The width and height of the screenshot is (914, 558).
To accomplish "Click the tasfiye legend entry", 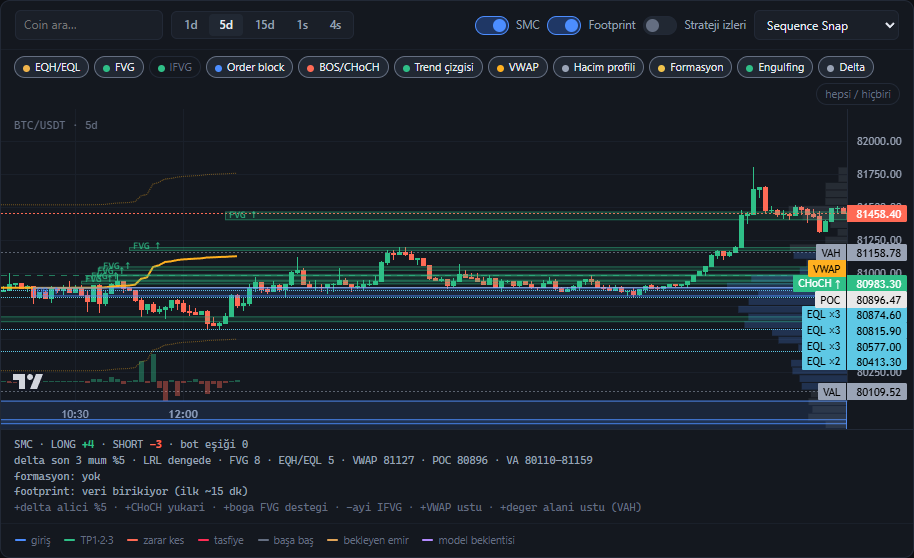I will [221, 541].
